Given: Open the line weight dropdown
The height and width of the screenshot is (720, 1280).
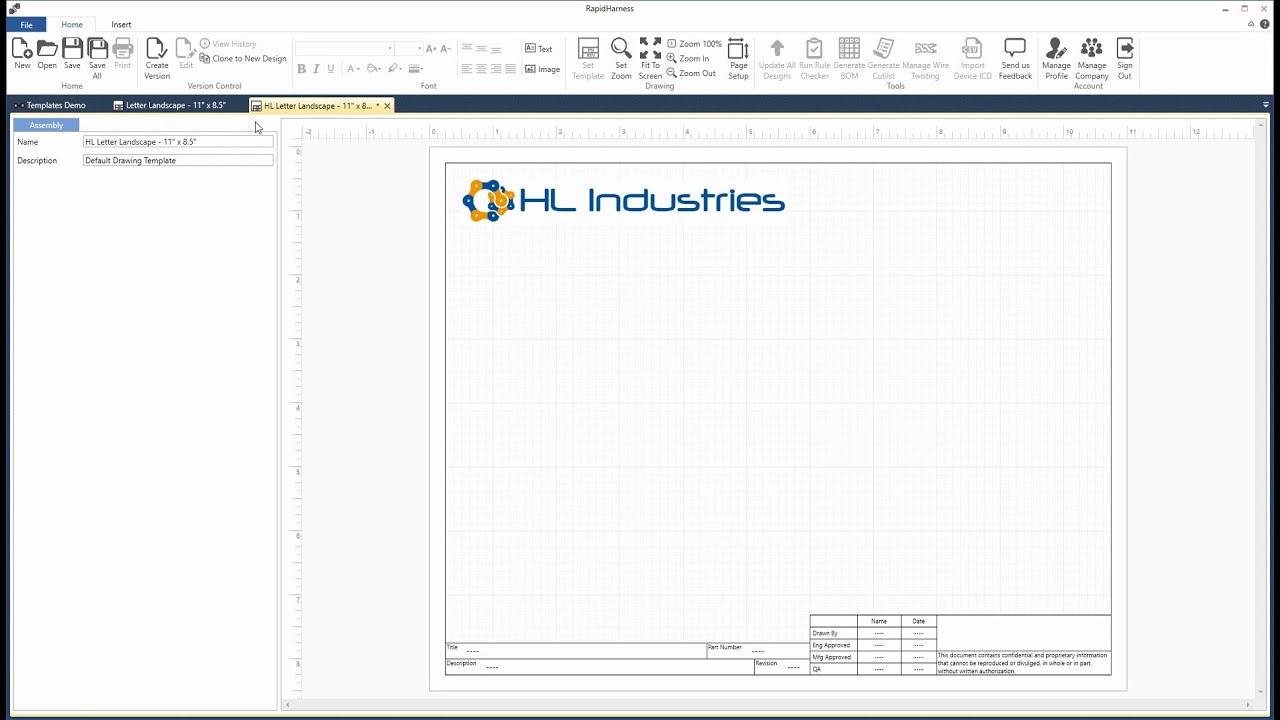Looking at the screenshot, I should [416, 69].
